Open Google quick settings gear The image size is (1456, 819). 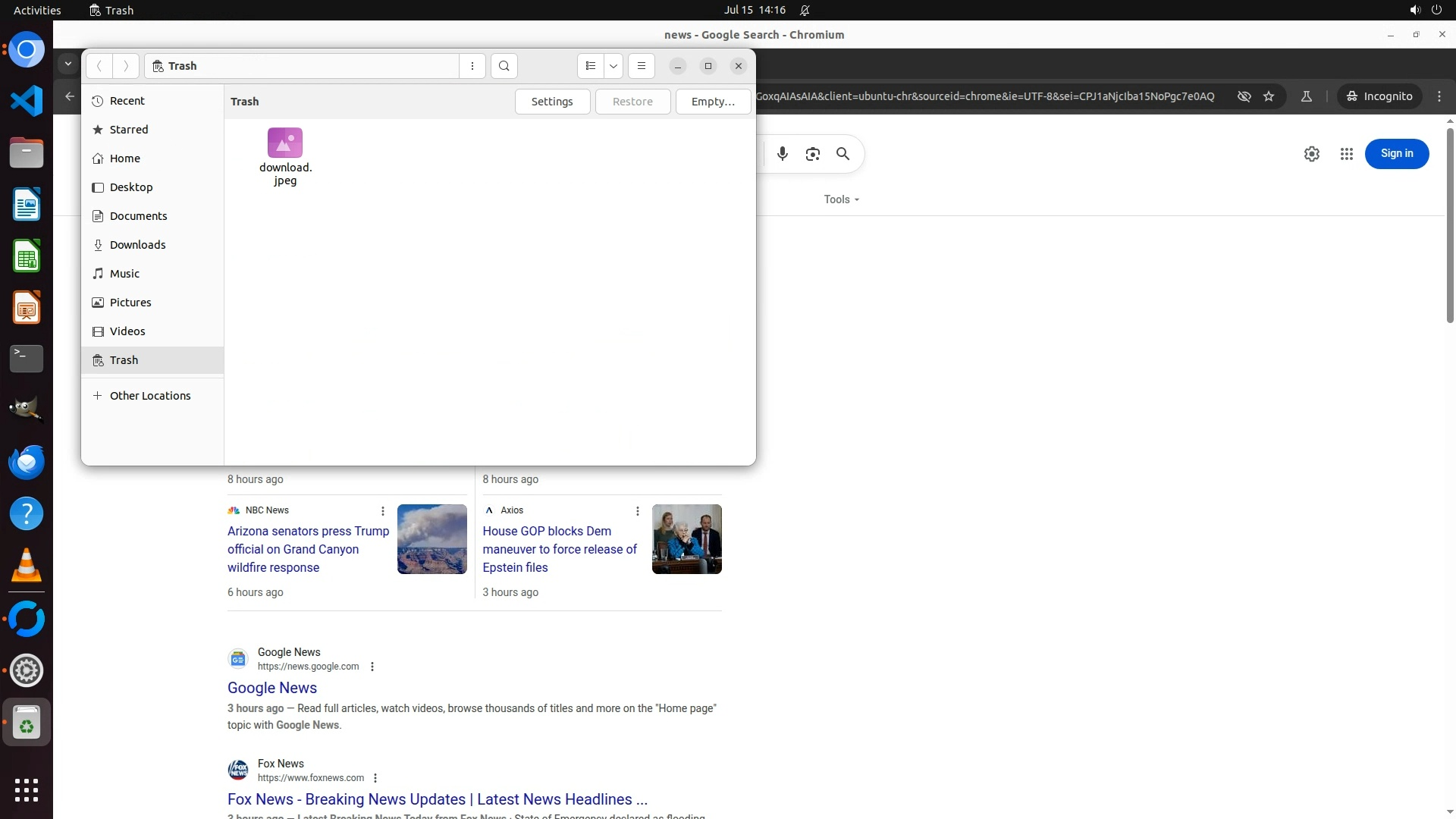click(1312, 154)
